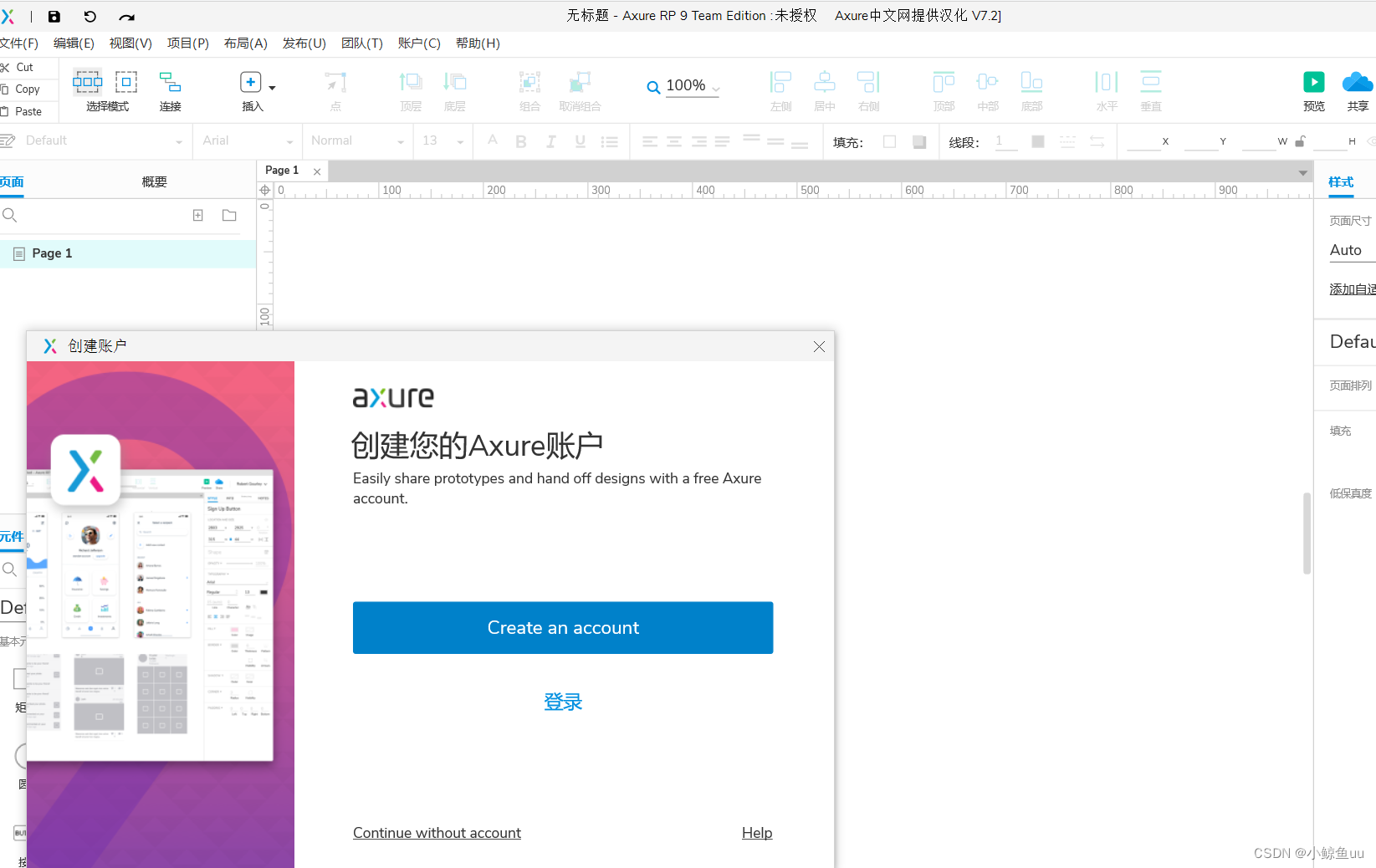The image size is (1376, 868).
Task: Open the 填充 fill color swatch
Action: click(888, 141)
